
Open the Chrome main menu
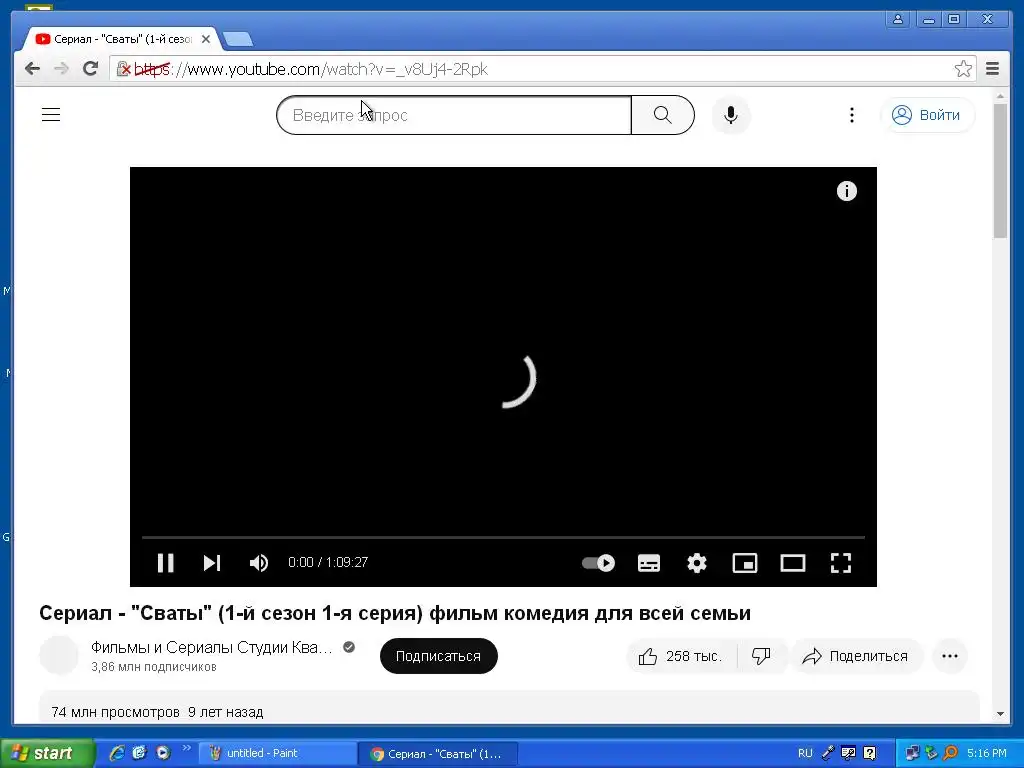click(x=992, y=69)
